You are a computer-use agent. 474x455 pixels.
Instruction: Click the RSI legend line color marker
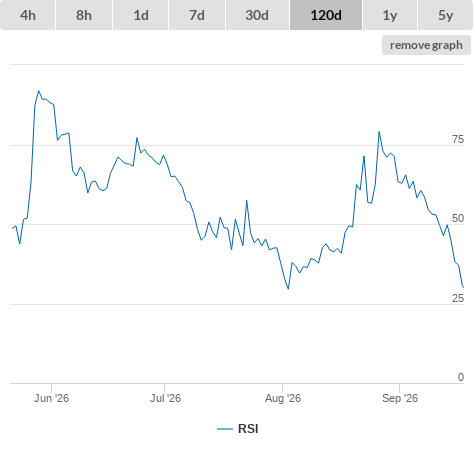tap(225, 429)
